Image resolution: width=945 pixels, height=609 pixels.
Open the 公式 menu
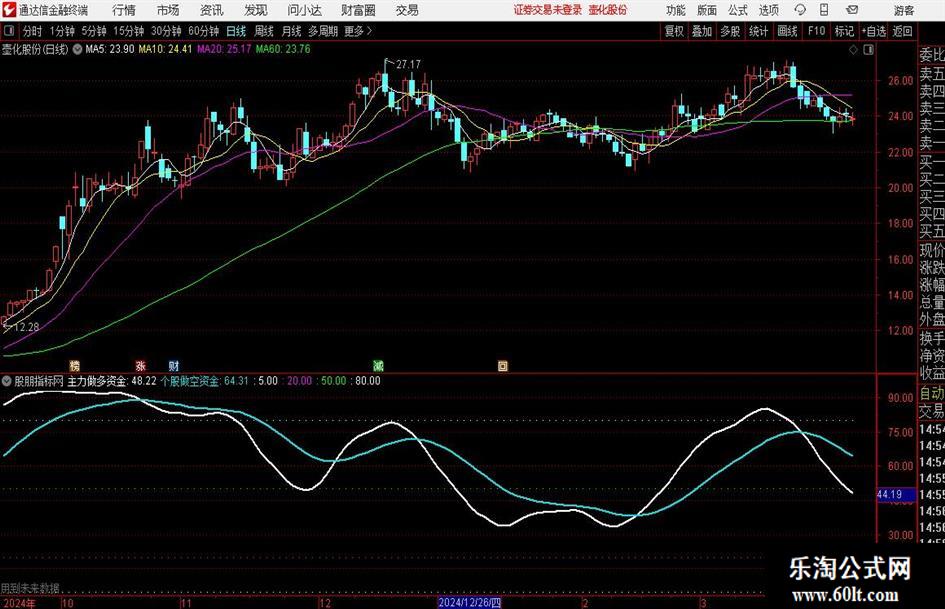tap(738, 10)
